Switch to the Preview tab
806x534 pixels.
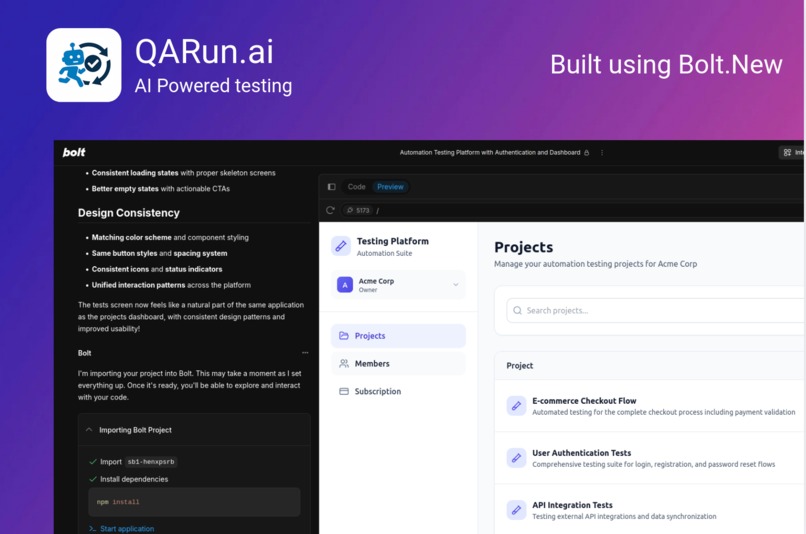pyautogui.click(x=390, y=187)
